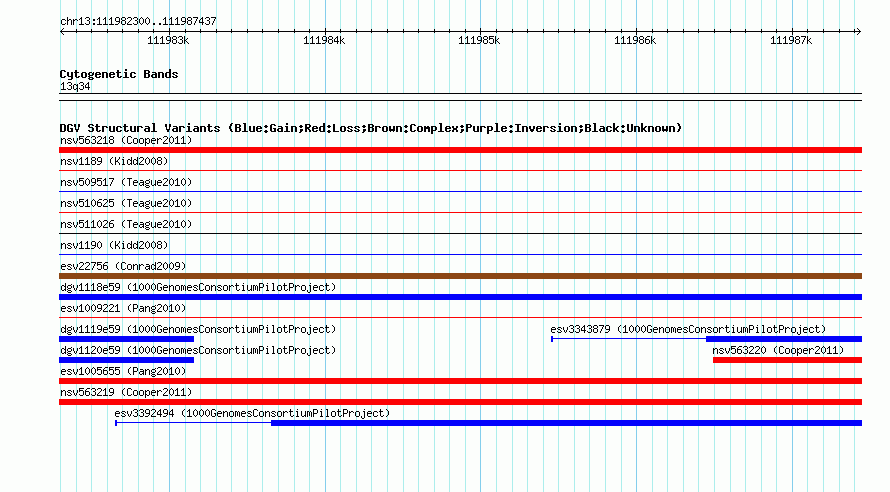
Task: Click the DGV Structural Variants track title
Action: 371,128
